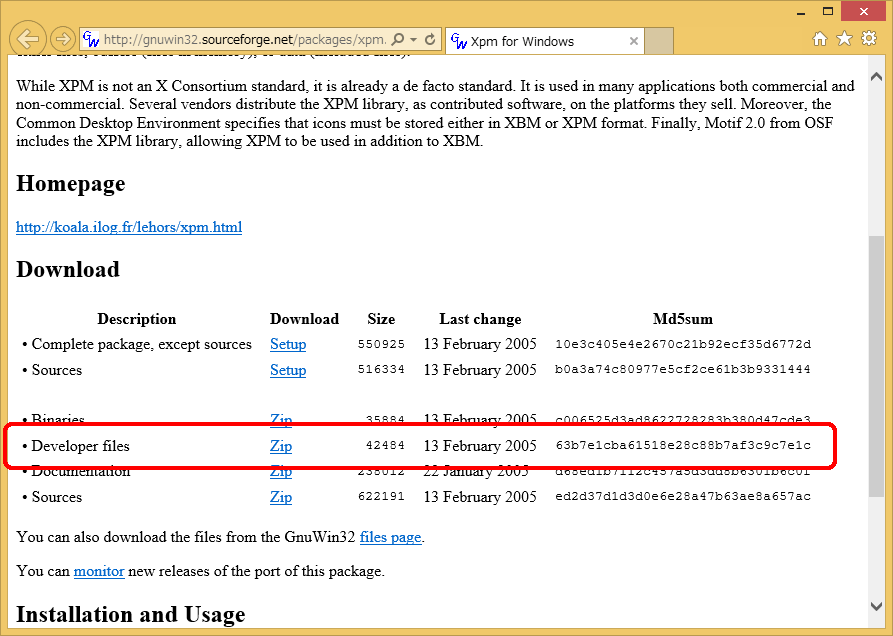Open the koala.ilog.fr/lehors/xpm.html link

click(x=129, y=227)
